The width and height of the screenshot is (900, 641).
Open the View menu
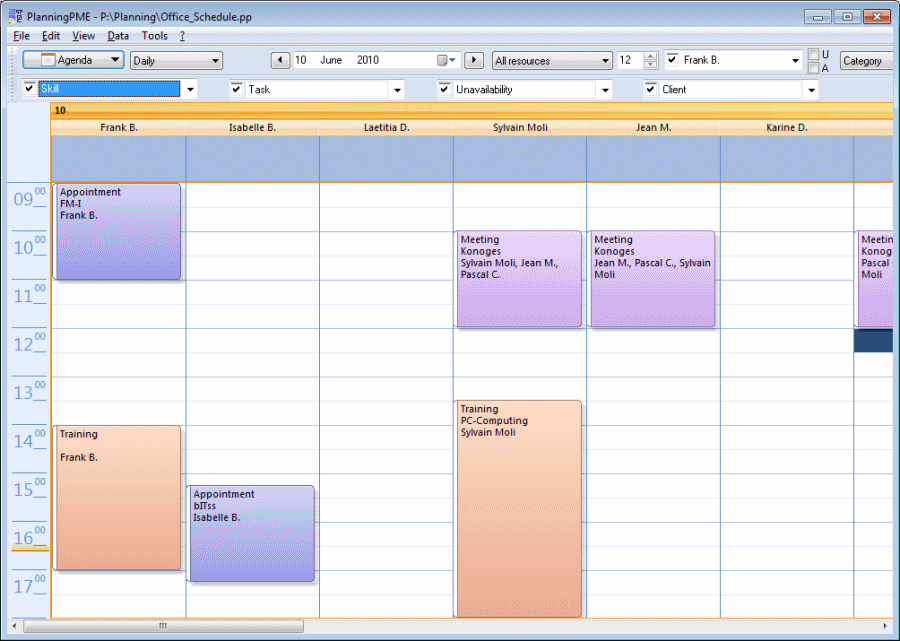point(83,36)
